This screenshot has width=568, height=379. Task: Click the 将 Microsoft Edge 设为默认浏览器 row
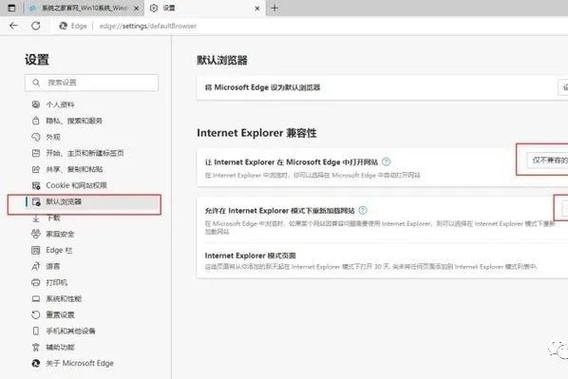tap(382, 87)
